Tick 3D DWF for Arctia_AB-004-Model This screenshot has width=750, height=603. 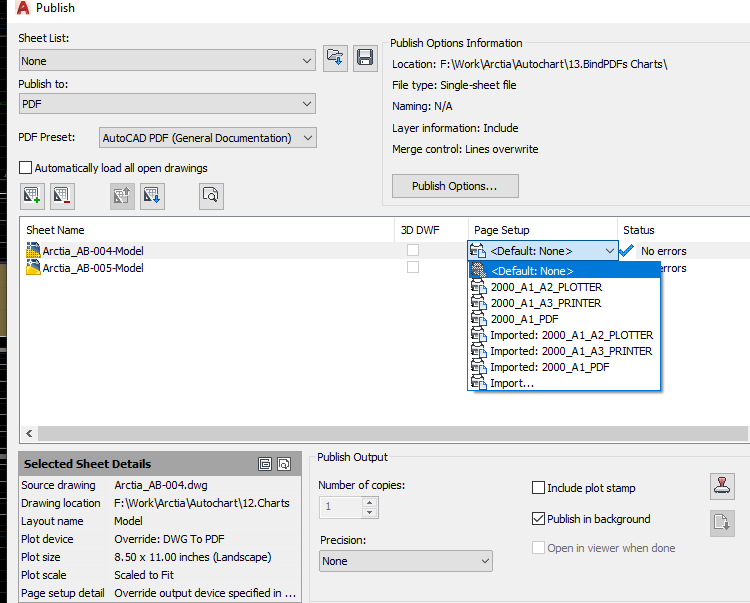coord(413,250)
